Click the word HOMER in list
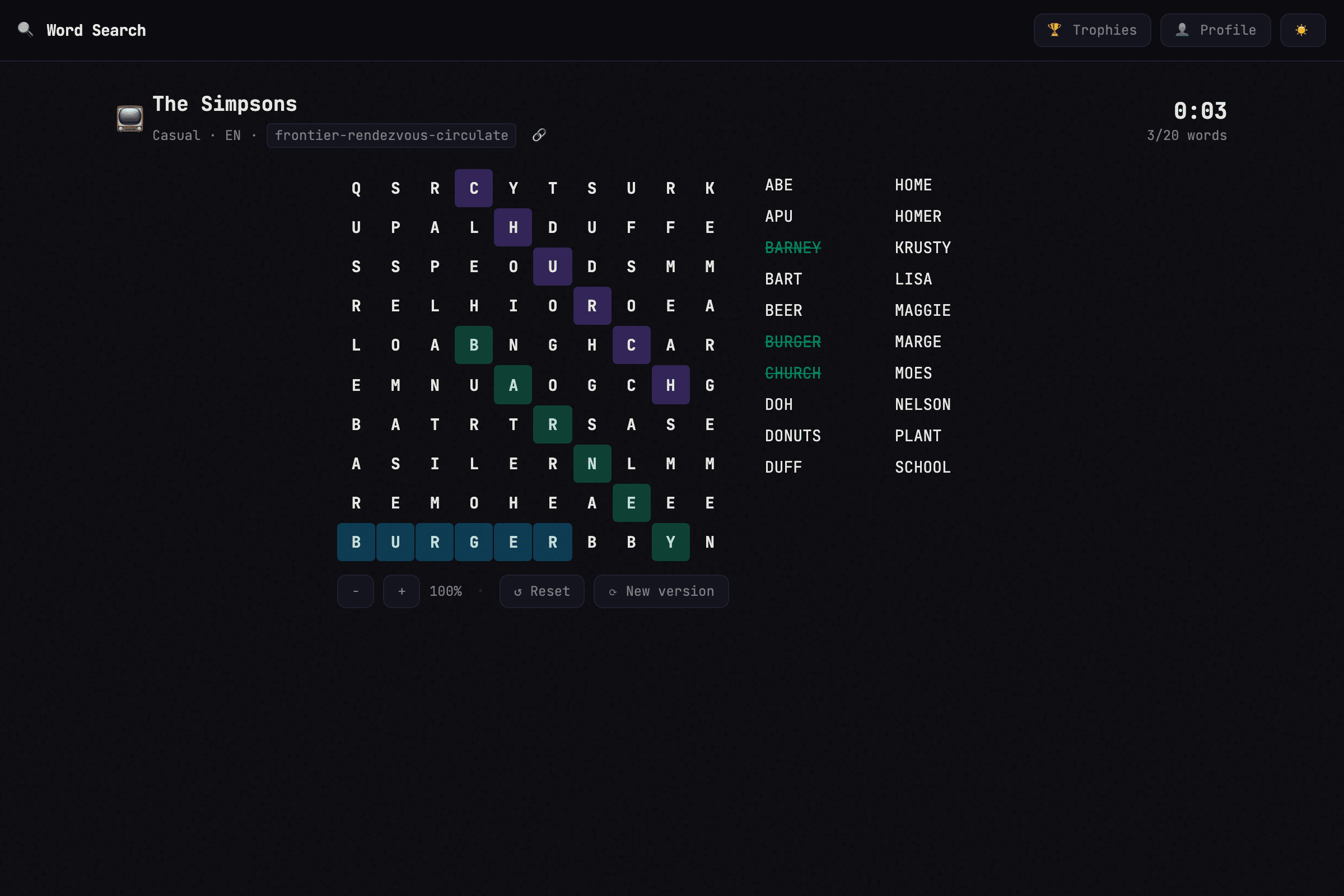 point(918,217)
